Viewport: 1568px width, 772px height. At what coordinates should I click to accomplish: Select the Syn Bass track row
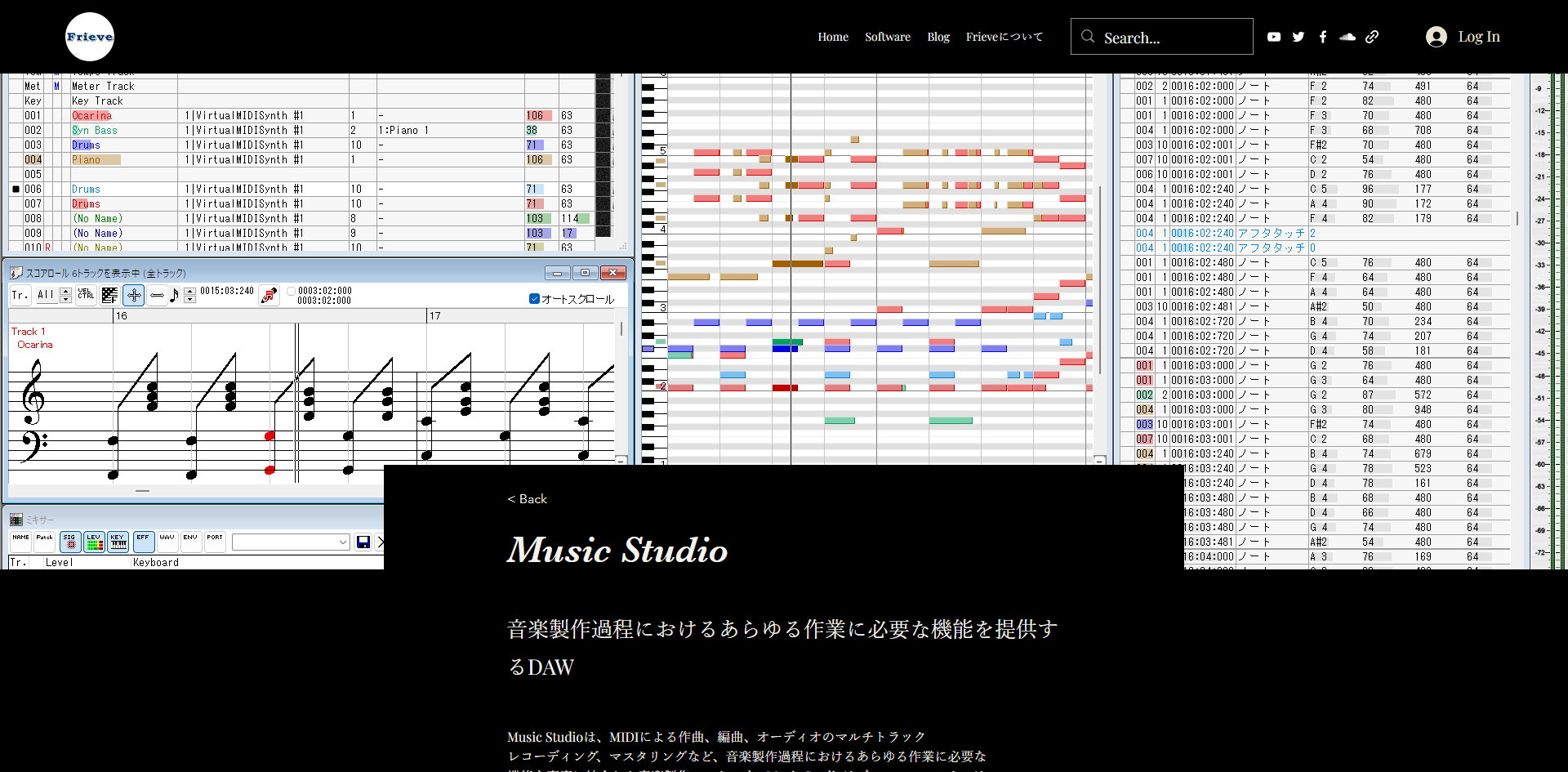310,130
